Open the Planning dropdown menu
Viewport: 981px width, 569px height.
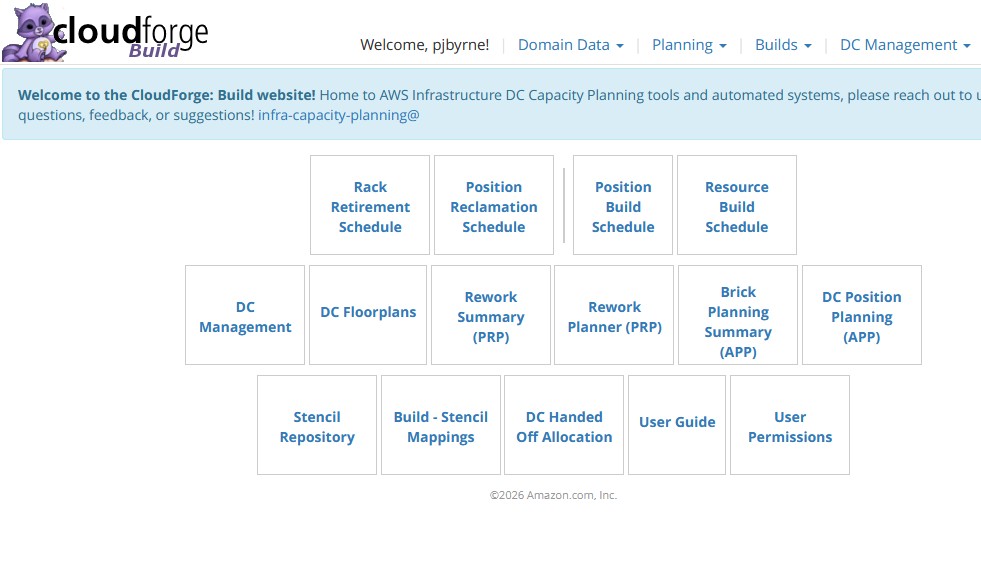click(688, 45)
